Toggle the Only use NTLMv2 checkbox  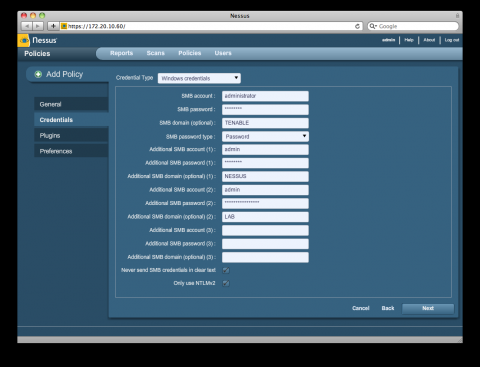coord(226,283)
